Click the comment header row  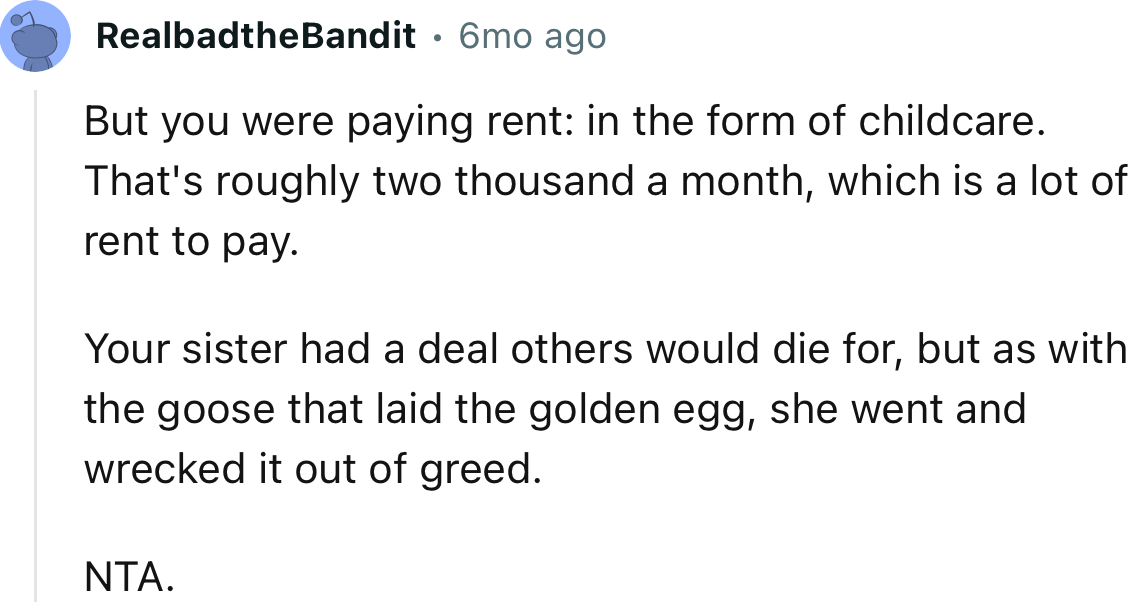point(300,36)
